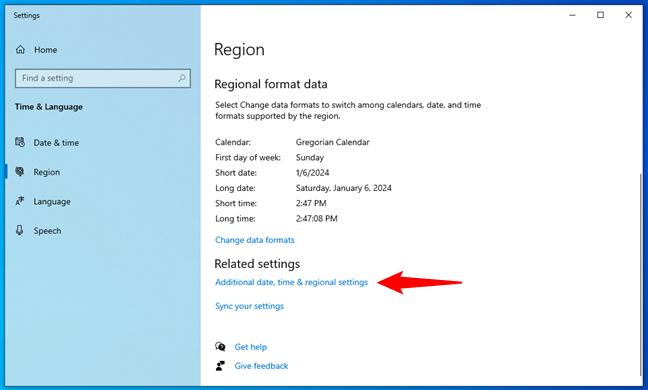Image resolution: width=648 pixels, height=390 pixels.
Task: Click the First day of week: label
Action: (248, 157)
